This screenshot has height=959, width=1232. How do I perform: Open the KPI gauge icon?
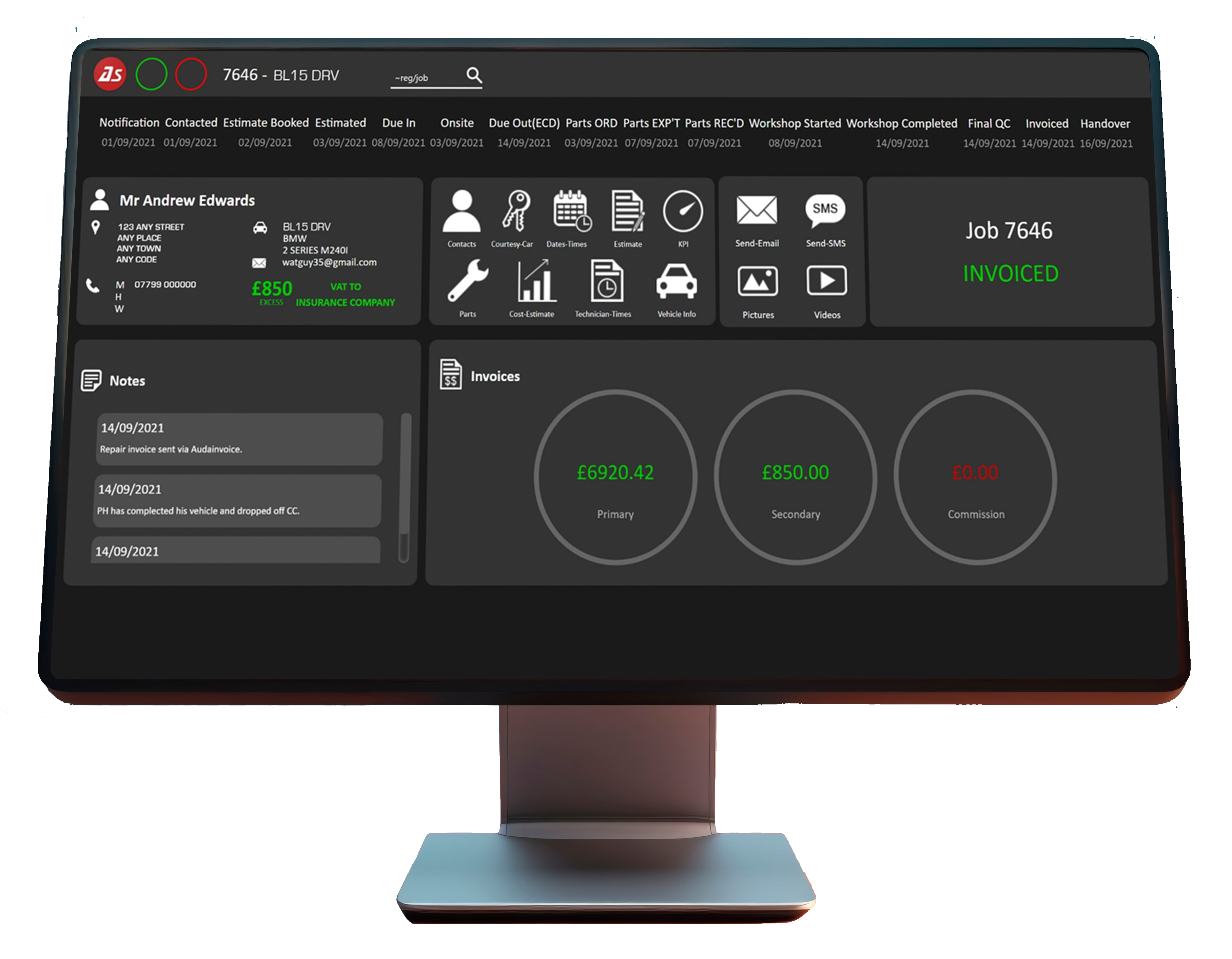(x=683, y=212)
